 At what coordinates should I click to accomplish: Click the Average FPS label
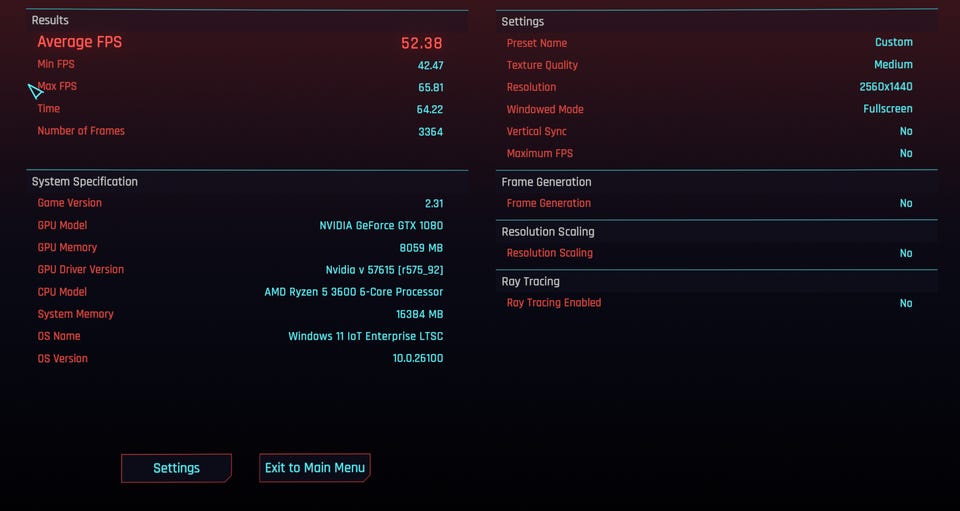[x=80, y=42]
